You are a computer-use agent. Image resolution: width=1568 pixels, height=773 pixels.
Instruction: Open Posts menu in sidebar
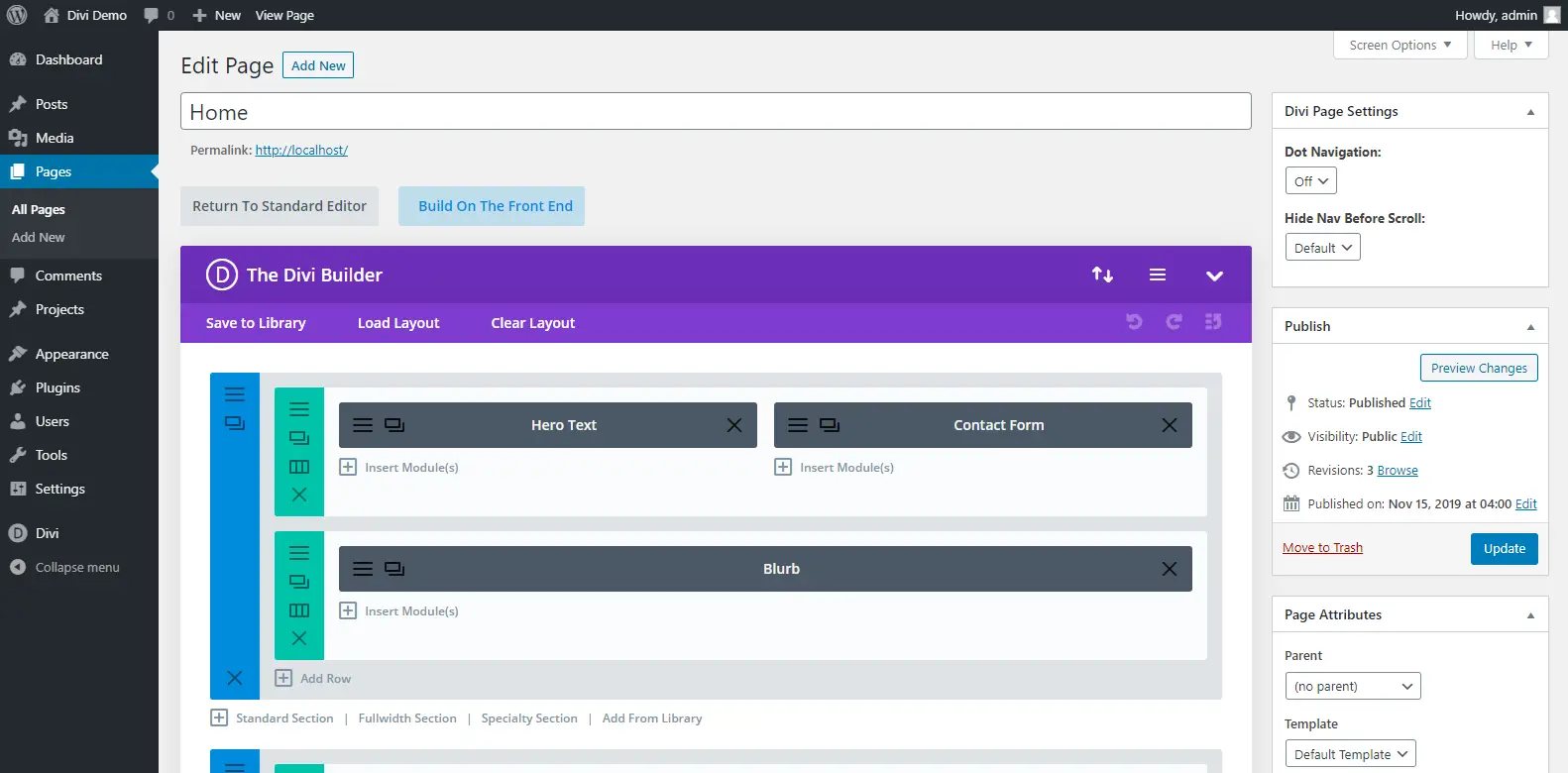pyautogui.click(x=79, y=104)
